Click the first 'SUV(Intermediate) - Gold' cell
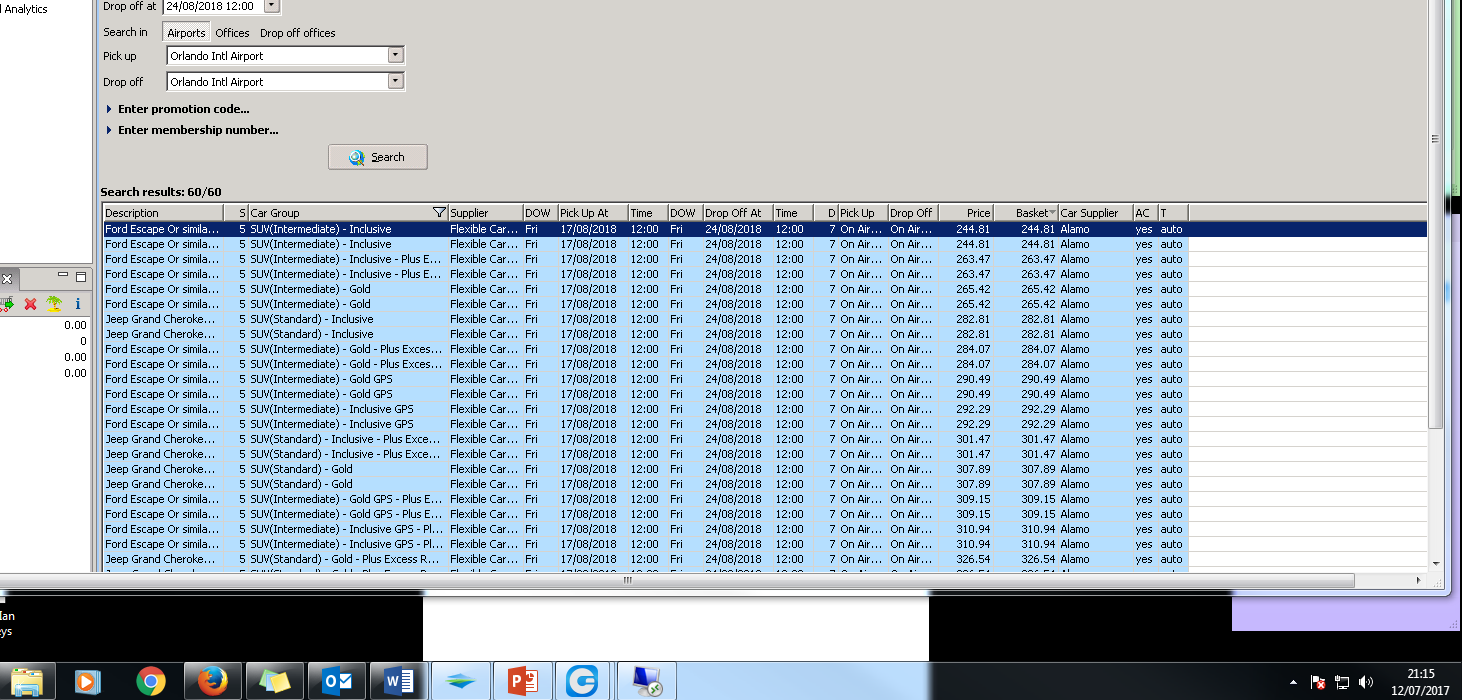The image size is (1462, 700). 348,289
